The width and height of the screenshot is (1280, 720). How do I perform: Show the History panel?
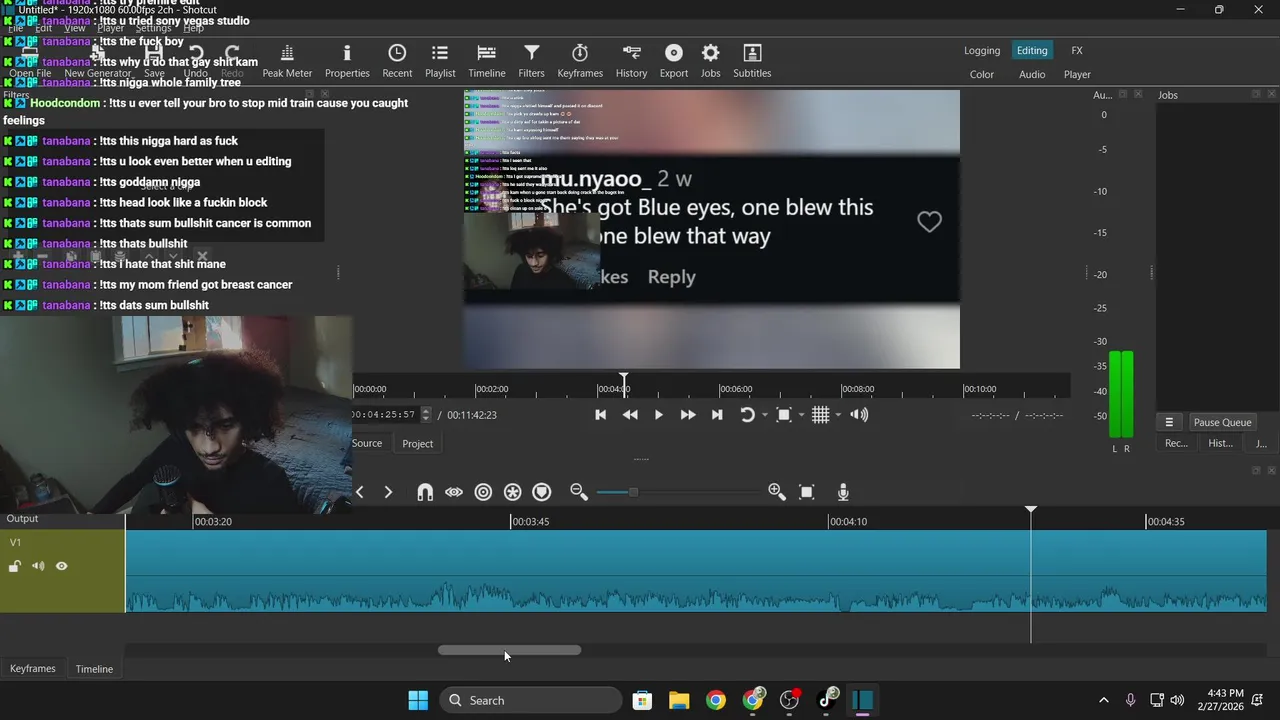coord(631,61)
